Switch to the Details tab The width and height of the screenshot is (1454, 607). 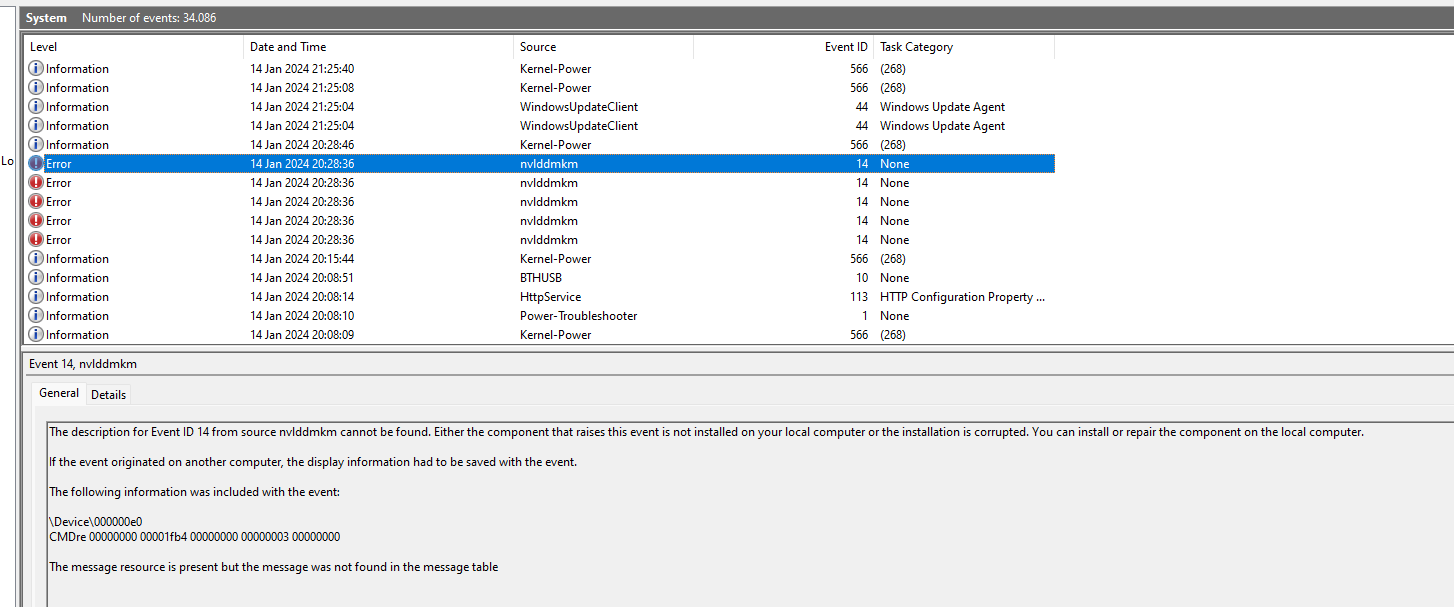[108, 395]
